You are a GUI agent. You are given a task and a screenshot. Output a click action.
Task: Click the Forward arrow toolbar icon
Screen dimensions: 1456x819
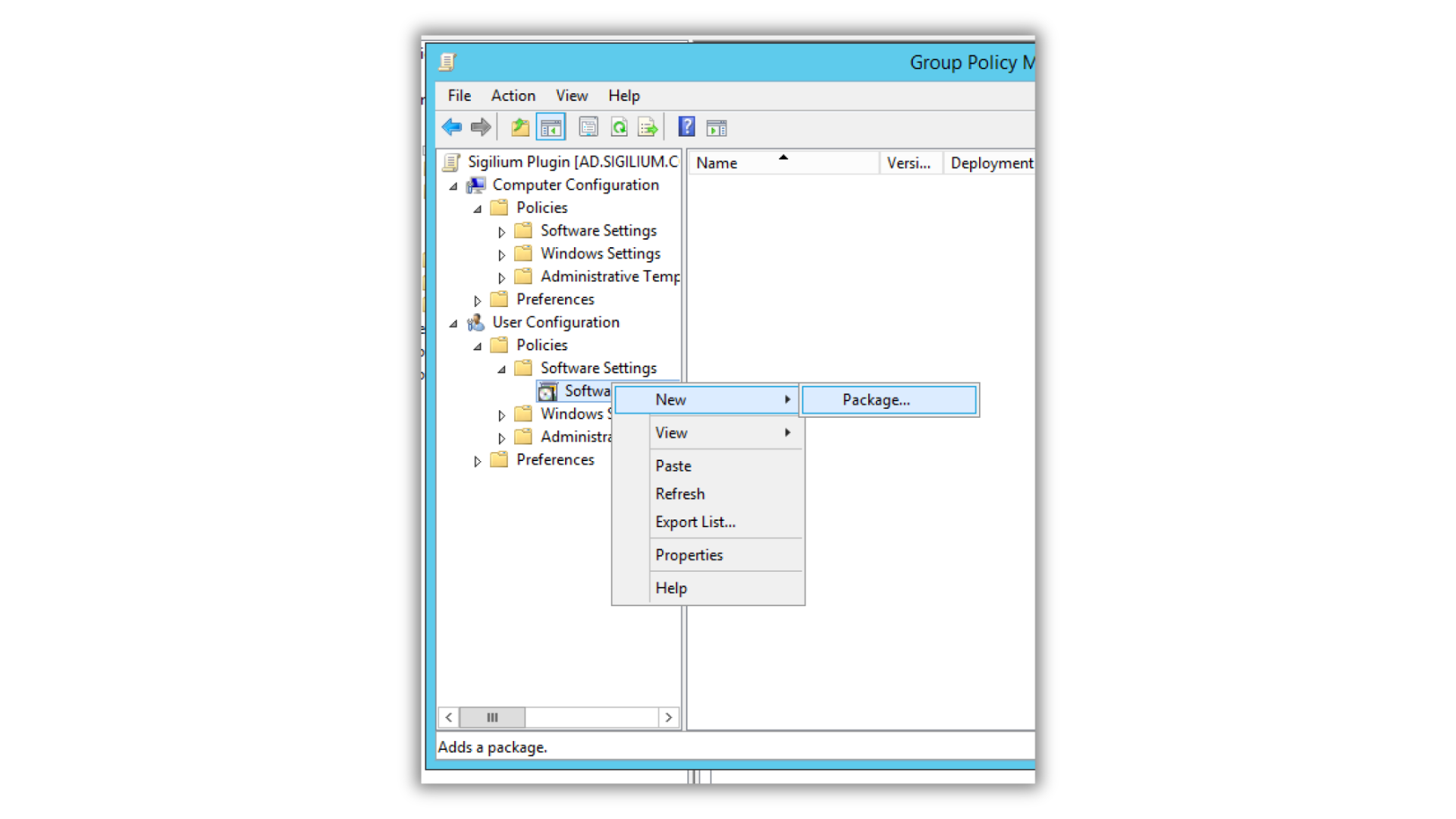(481, 127)
